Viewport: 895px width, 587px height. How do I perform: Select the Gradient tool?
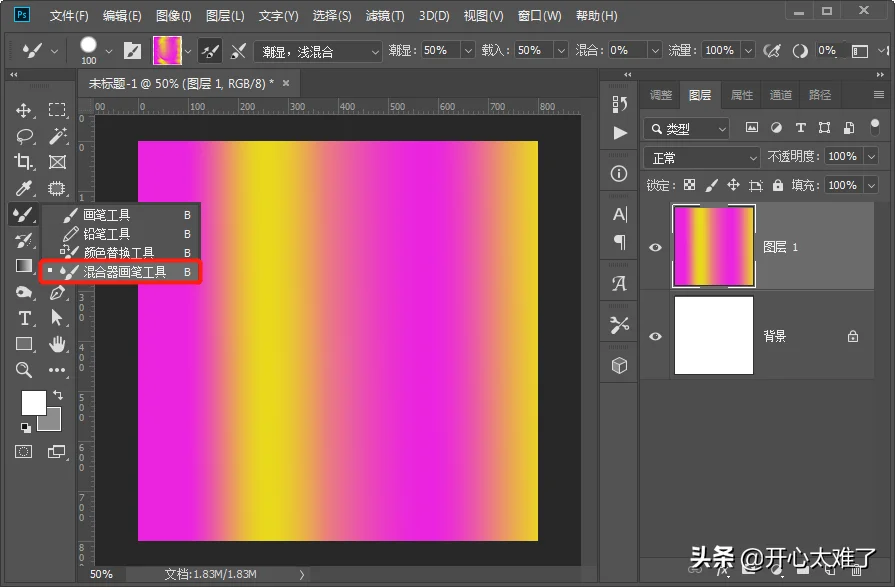[24, 266]
